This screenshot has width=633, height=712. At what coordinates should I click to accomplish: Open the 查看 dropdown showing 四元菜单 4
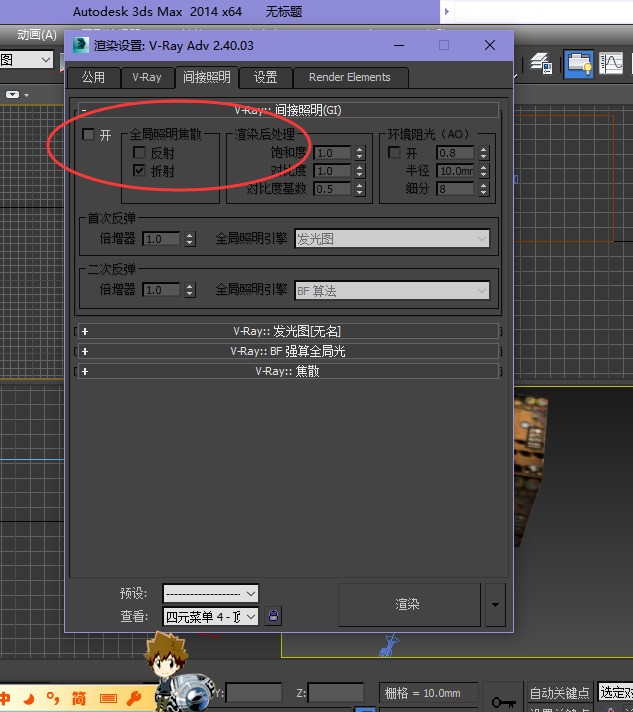point(210,617)
